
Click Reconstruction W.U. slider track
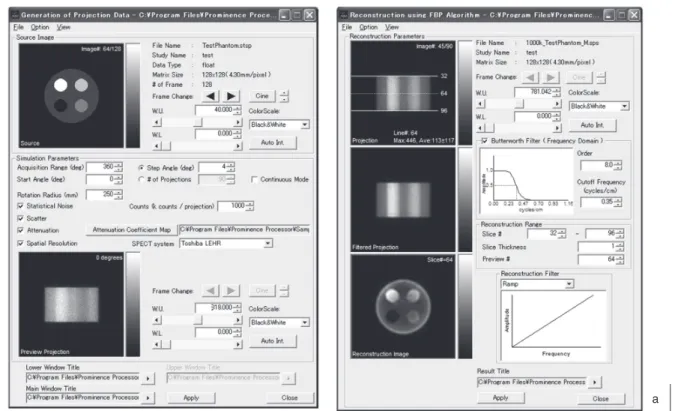(519, 104)
